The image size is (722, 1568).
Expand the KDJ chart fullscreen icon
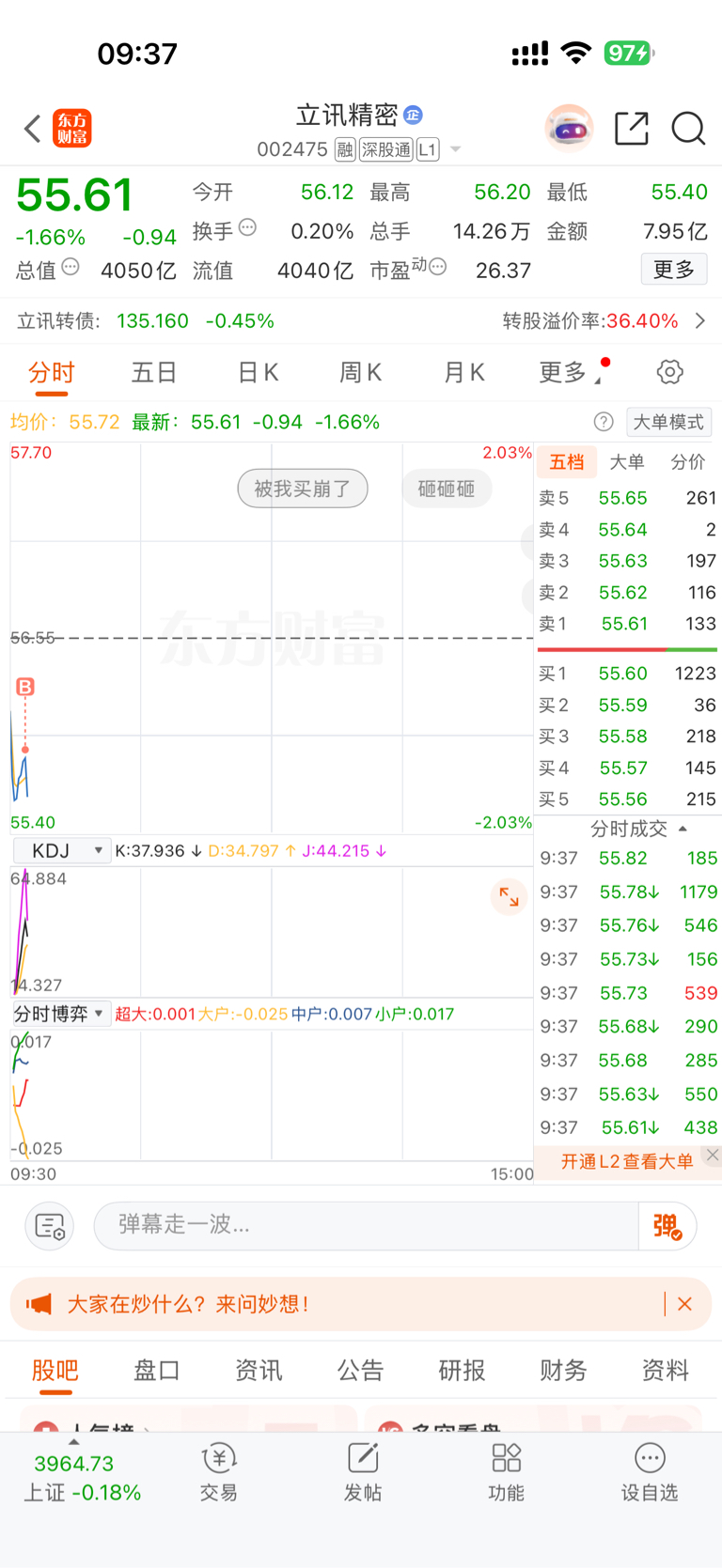509,896
